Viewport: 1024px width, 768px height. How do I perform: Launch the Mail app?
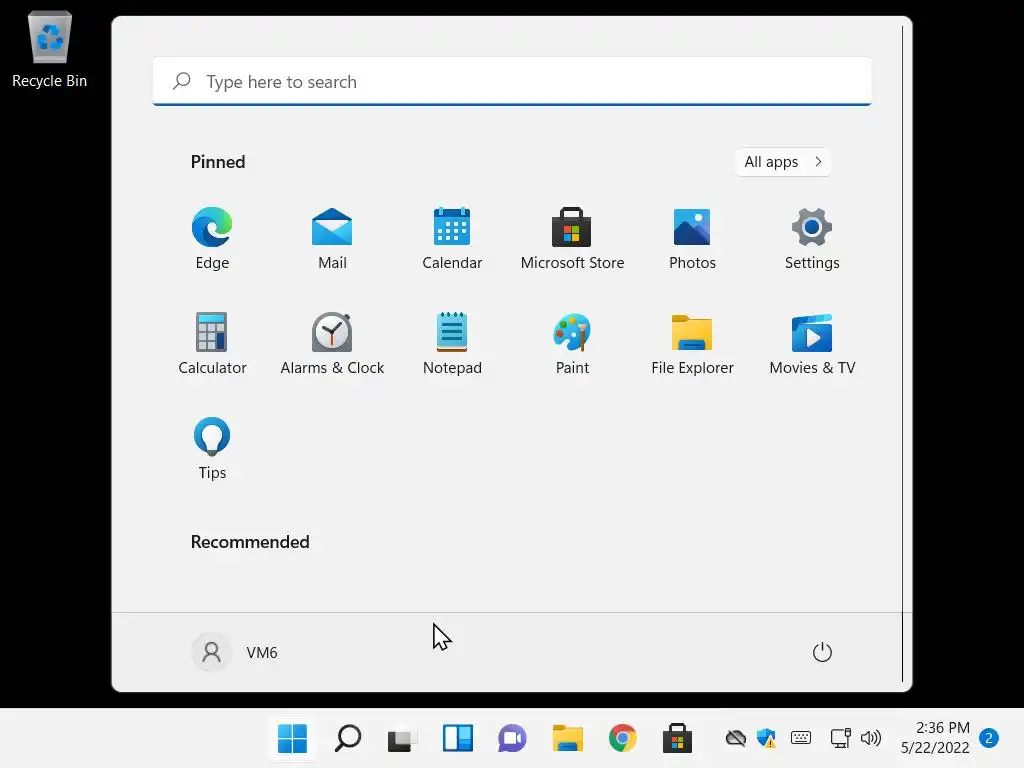[x=332, y=238]
